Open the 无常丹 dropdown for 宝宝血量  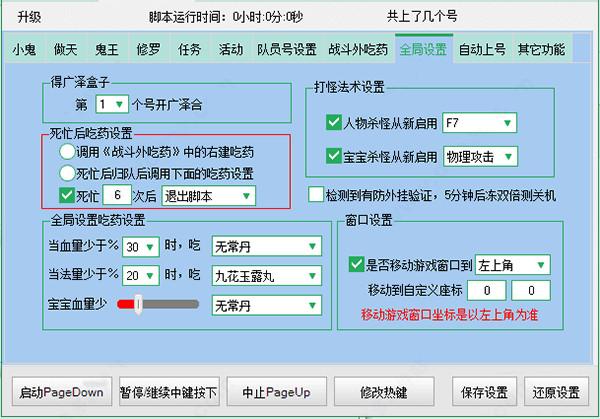coord(267,305)
